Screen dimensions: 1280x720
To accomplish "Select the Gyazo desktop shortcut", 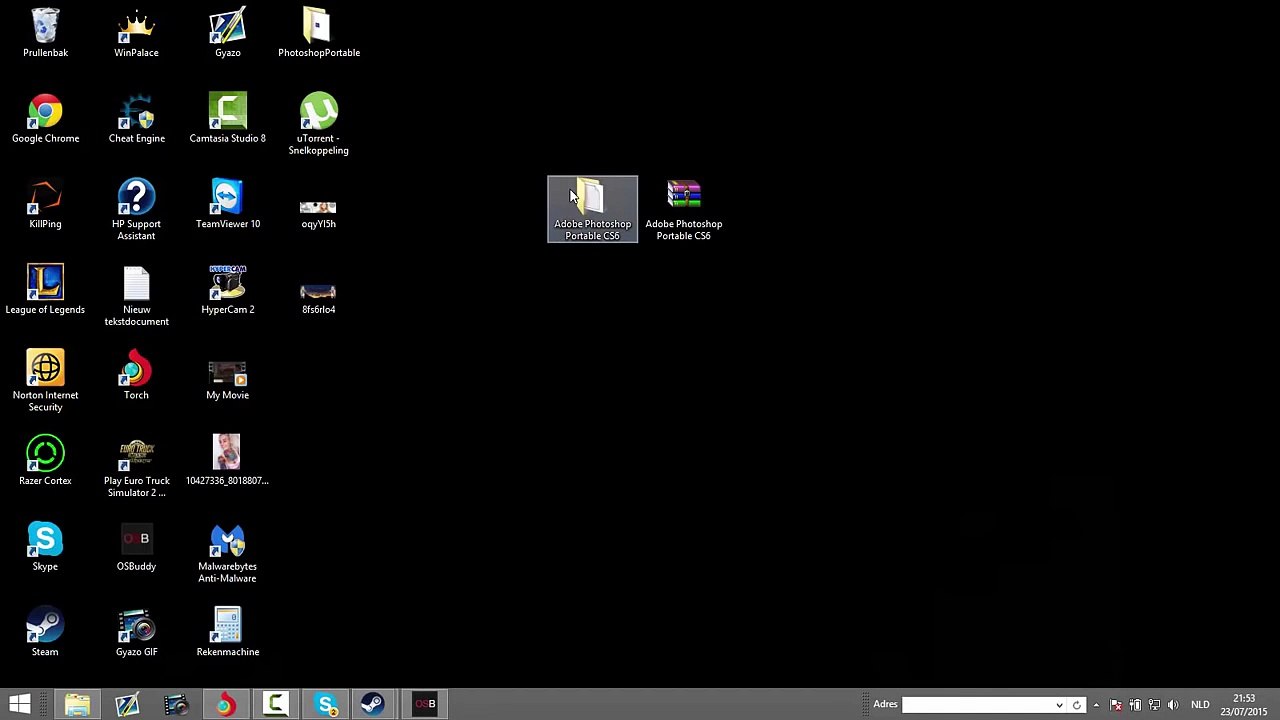I will (x=227, y=33).
